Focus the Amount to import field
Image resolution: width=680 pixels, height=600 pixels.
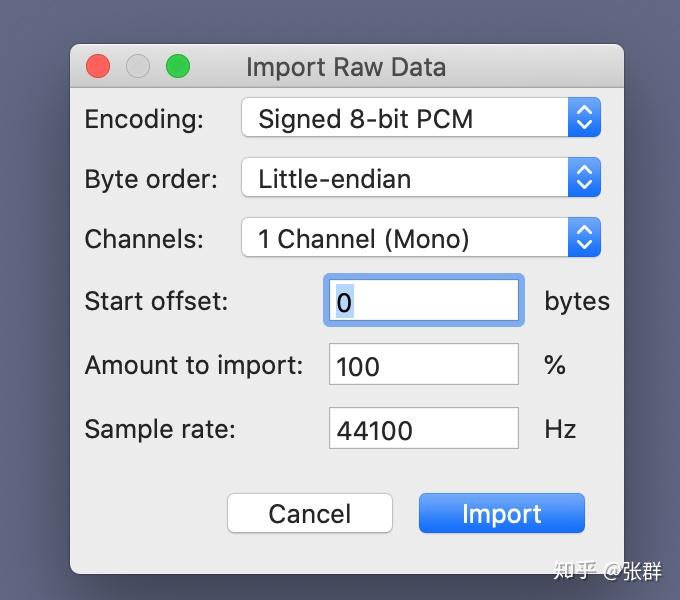[x=423, y=365]
